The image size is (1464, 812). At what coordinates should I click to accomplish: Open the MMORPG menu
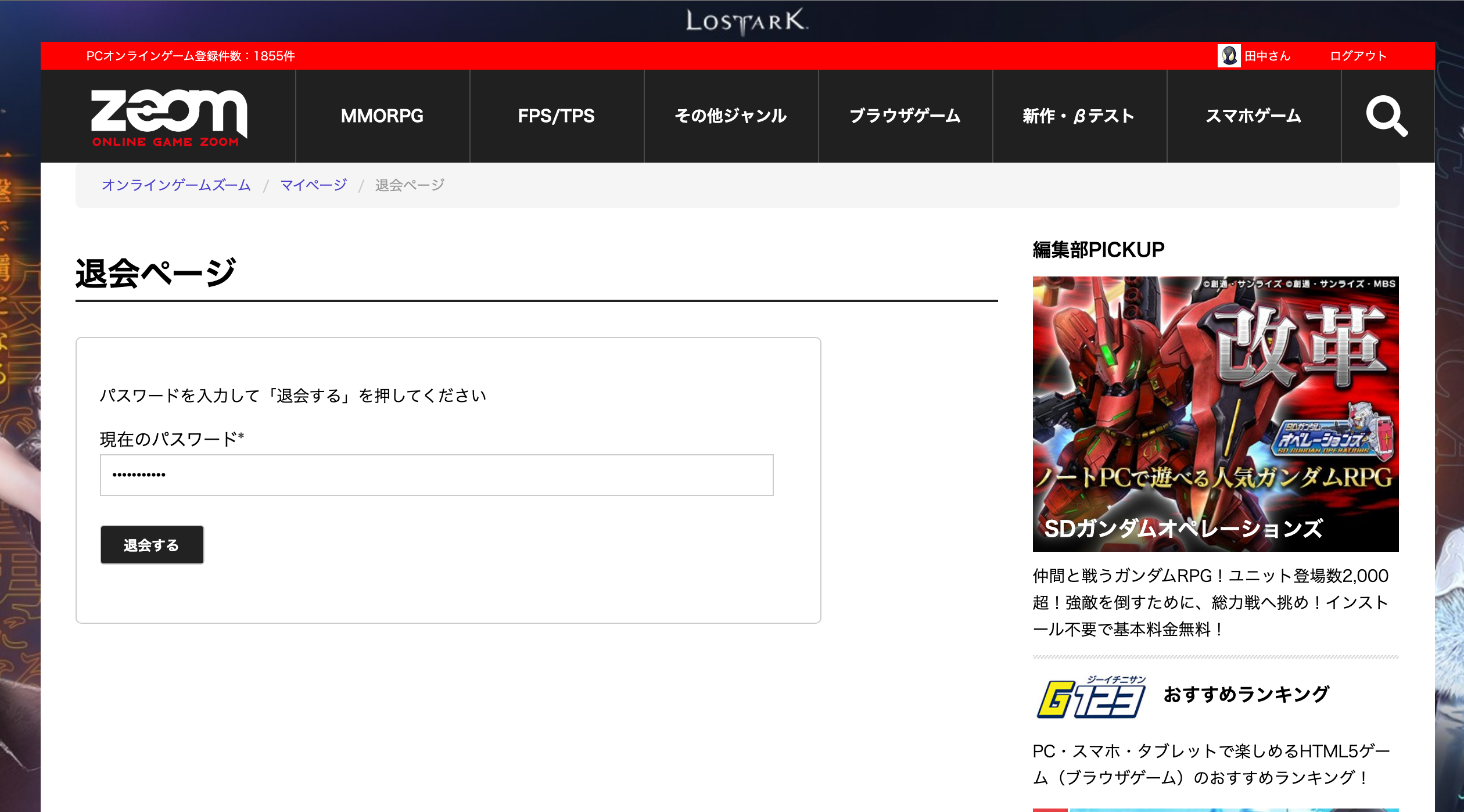point(382,116)
